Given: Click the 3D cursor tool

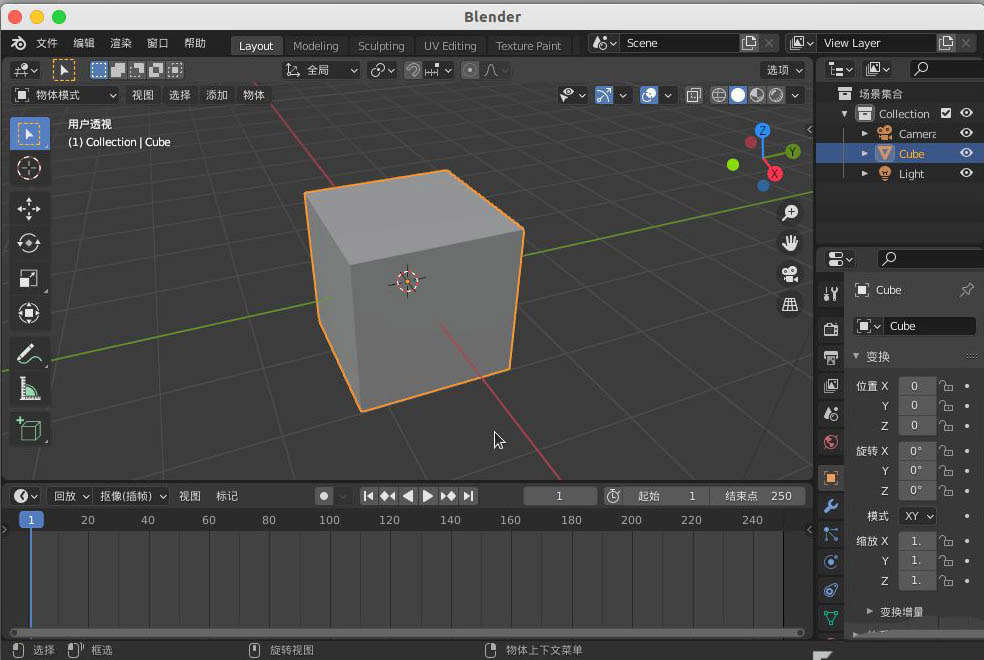Looking at the screenshot, I should [29, 168].
